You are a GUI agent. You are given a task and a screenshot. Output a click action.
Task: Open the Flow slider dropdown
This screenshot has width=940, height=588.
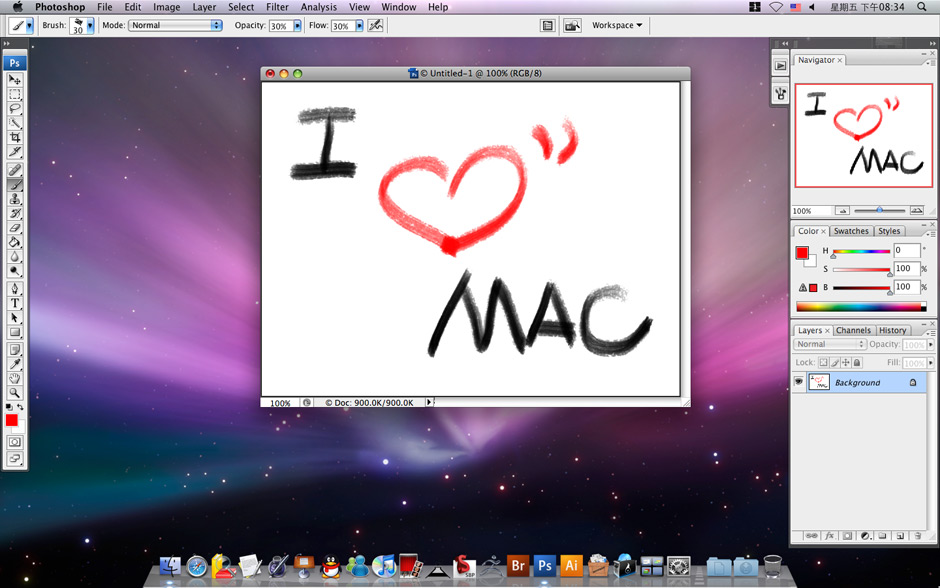tap(359, 26)
